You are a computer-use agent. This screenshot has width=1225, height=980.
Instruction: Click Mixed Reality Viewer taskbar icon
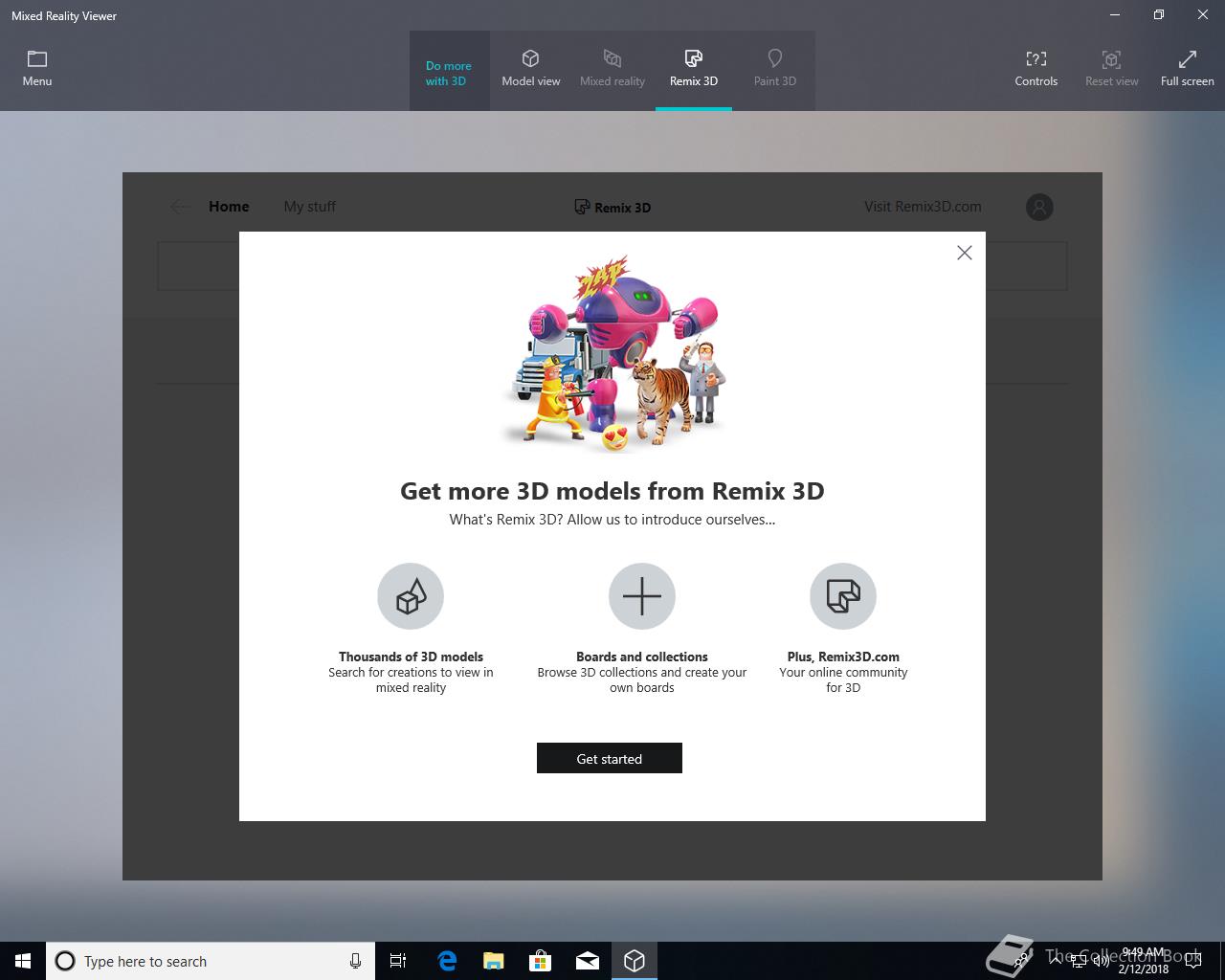(635, 961)
